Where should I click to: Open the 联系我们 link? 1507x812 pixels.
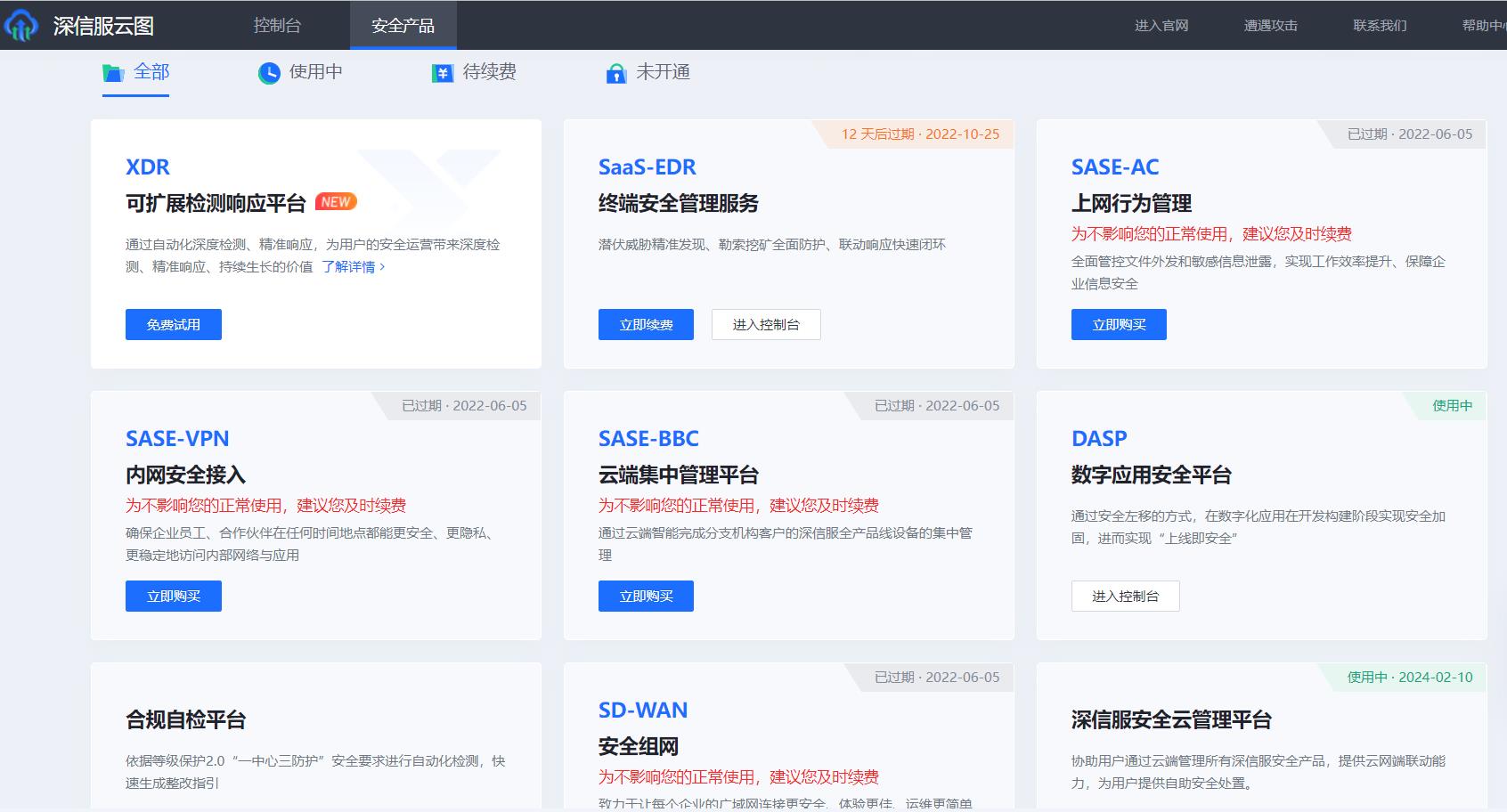(1380, 26)
